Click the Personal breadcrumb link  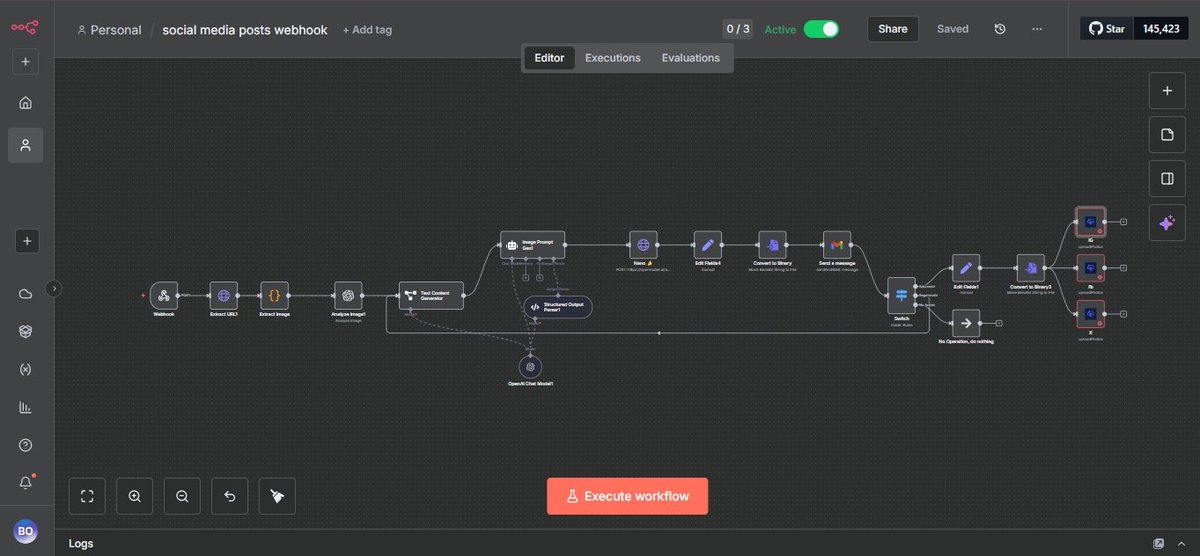[109, 30]
